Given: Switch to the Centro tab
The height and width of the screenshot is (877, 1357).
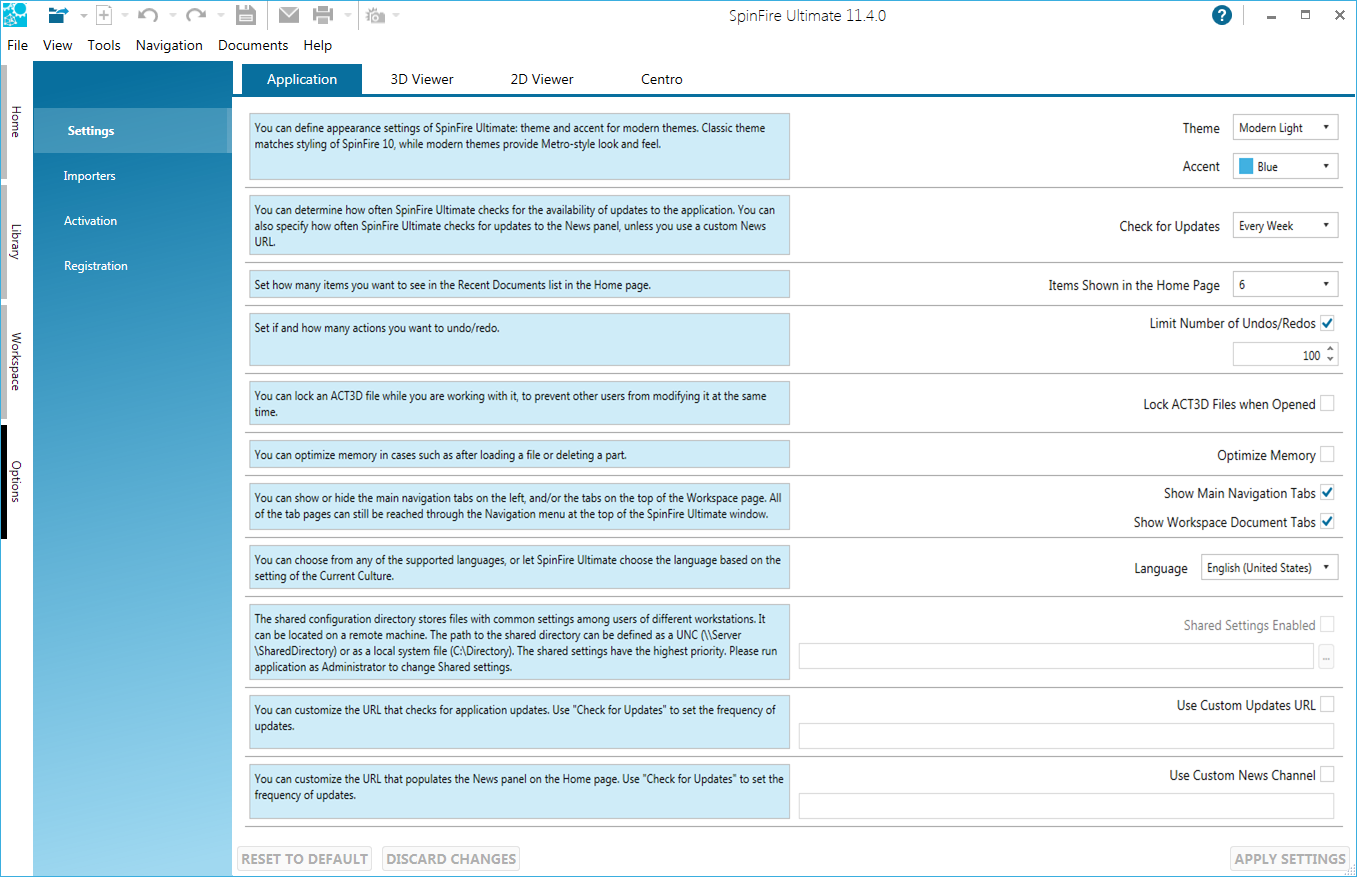Looking at the screenshot, I should pos(662,79).
